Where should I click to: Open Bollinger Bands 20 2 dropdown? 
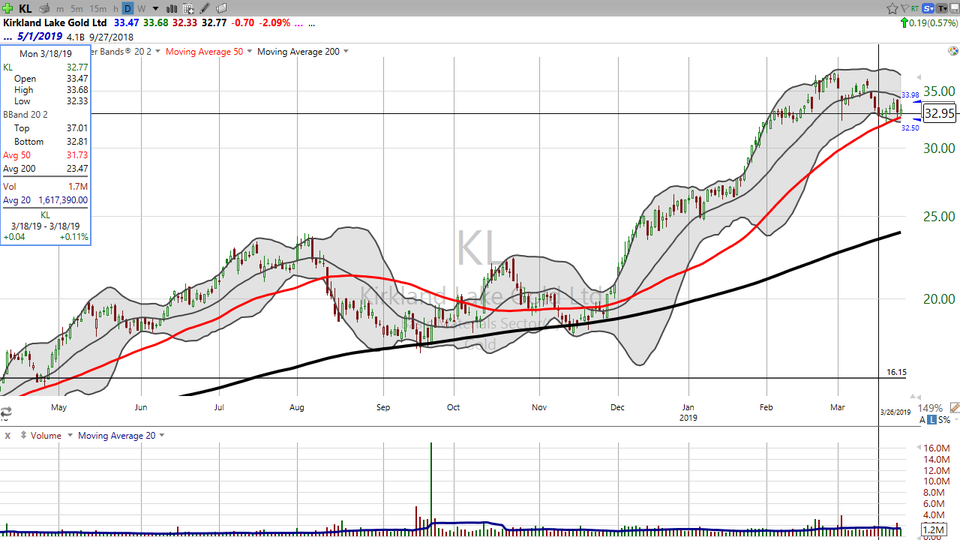click(x=157, y=51)
